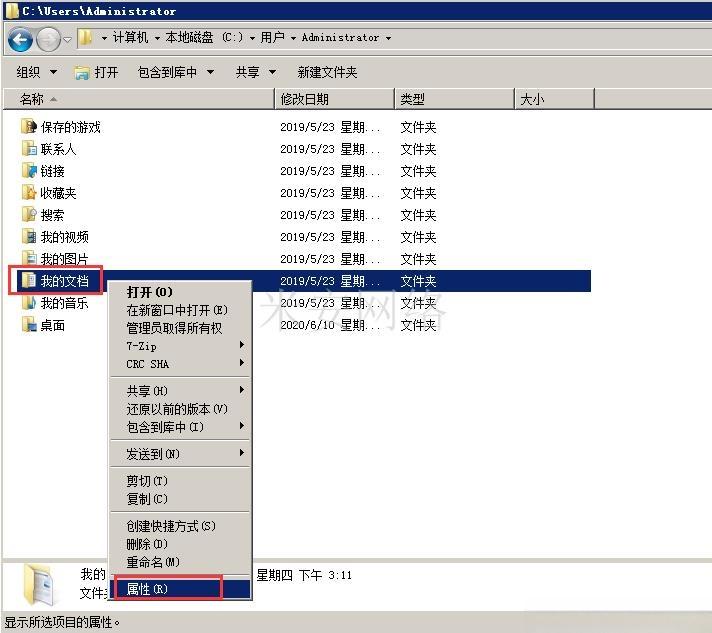
Task: Select the 搜索 folder name
Action: click(x=52, y=215)
